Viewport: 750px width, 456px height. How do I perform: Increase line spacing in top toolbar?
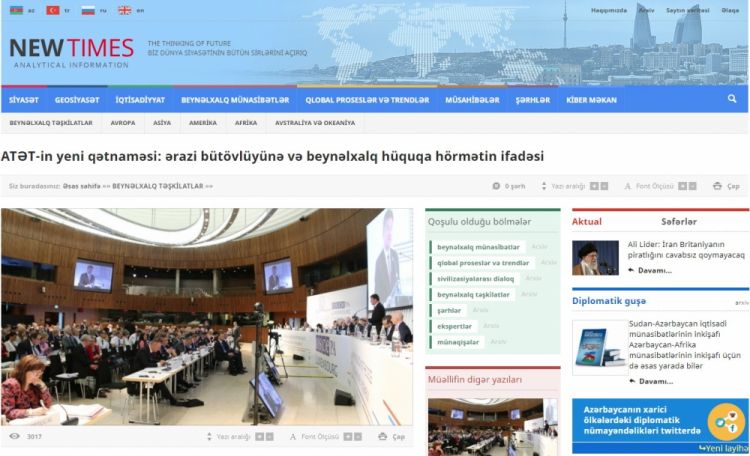click(x=594, y=186)
